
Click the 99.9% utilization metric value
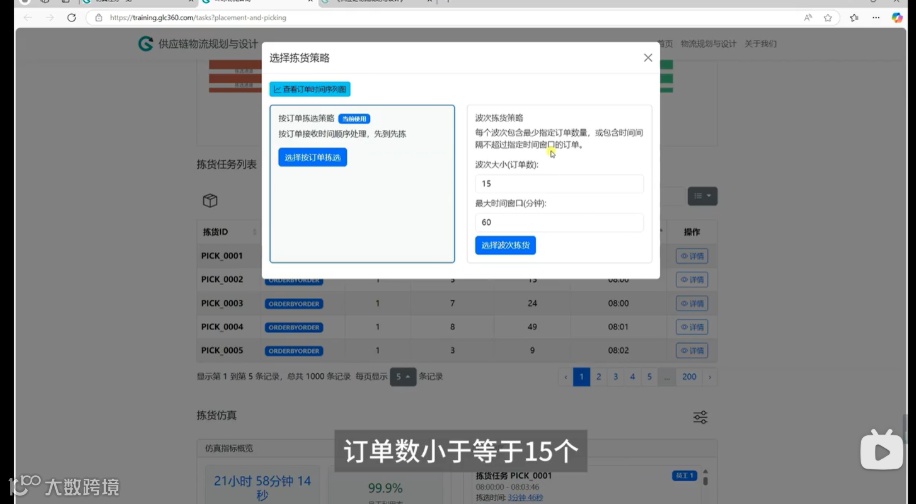[x=385, y=488]
